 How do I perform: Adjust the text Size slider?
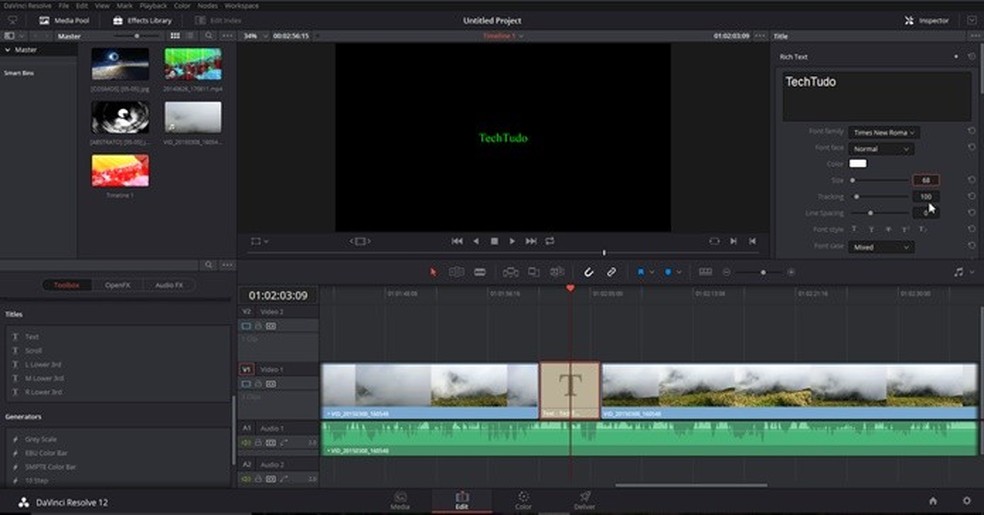tap(880, 180)
